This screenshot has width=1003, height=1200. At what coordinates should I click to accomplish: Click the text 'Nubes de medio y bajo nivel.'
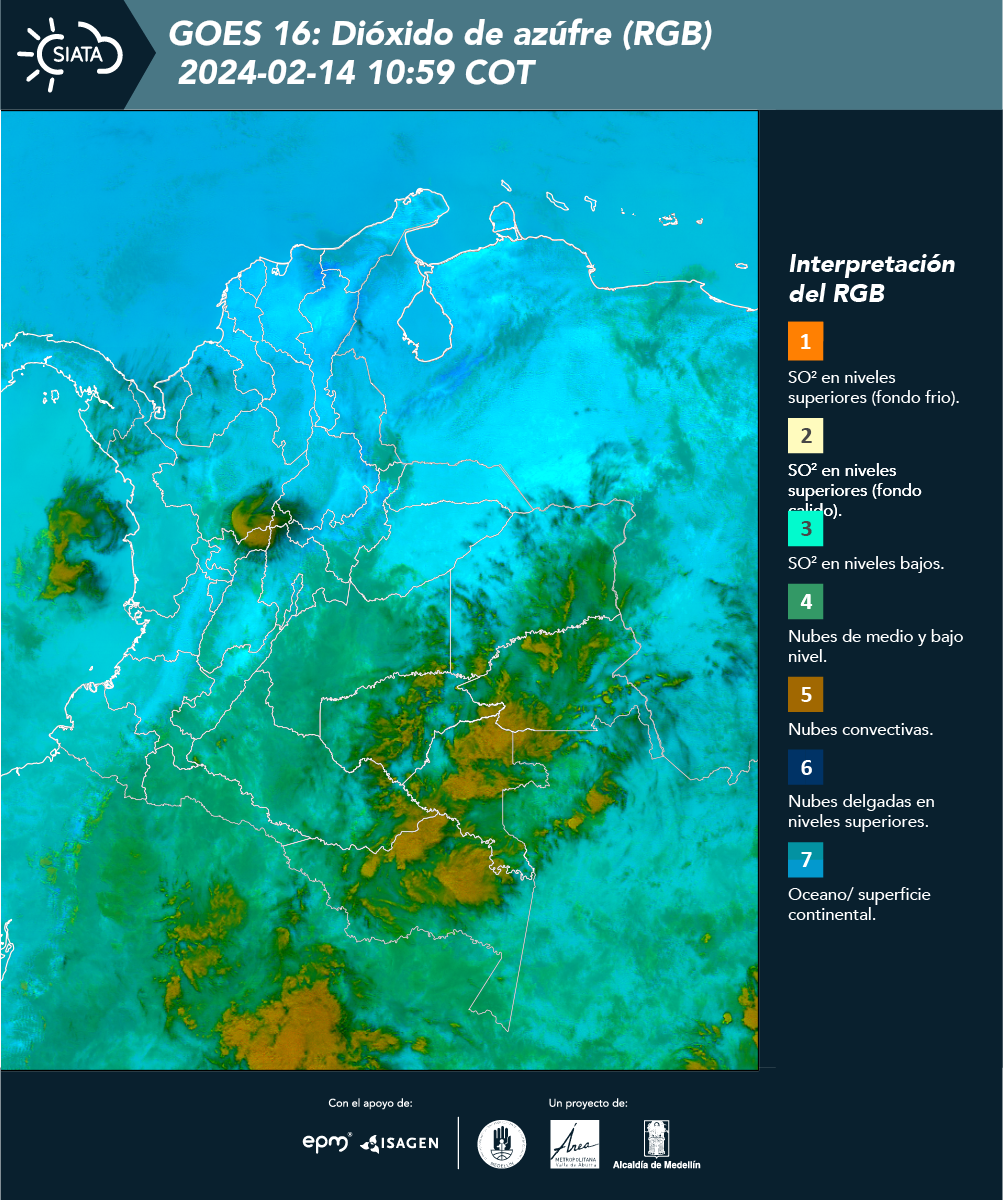tap(876, 646)
